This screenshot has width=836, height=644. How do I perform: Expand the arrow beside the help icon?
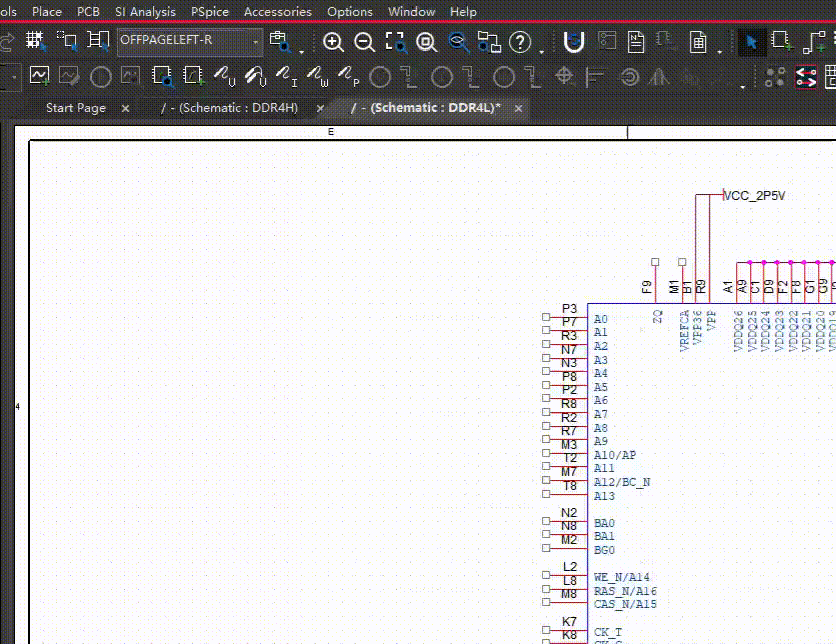(542, 52)
